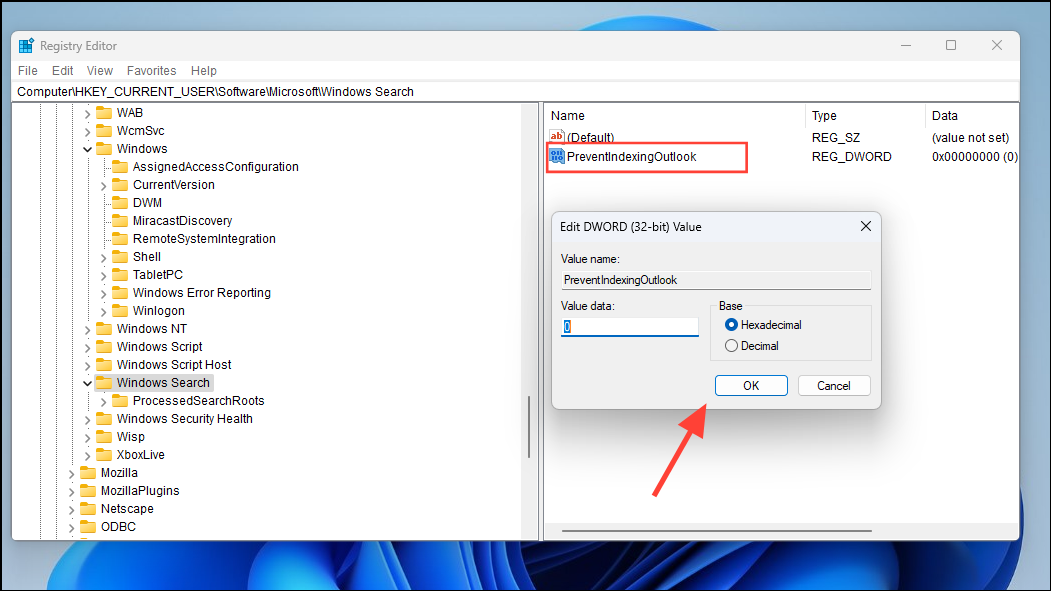Open the File menu
This screenshot has width=1051, height=591.
pyautogui.click(x=27, y=70)
